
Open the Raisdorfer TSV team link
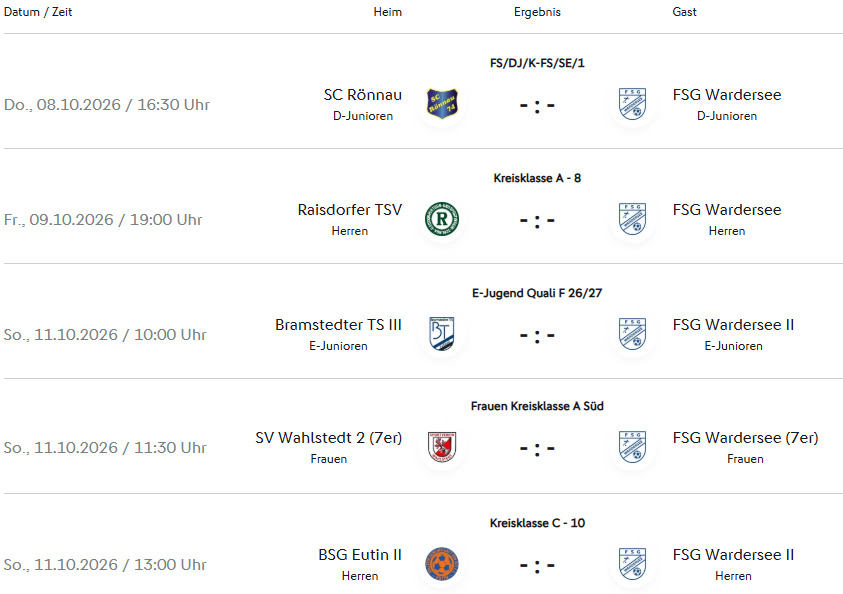point(350,210)
